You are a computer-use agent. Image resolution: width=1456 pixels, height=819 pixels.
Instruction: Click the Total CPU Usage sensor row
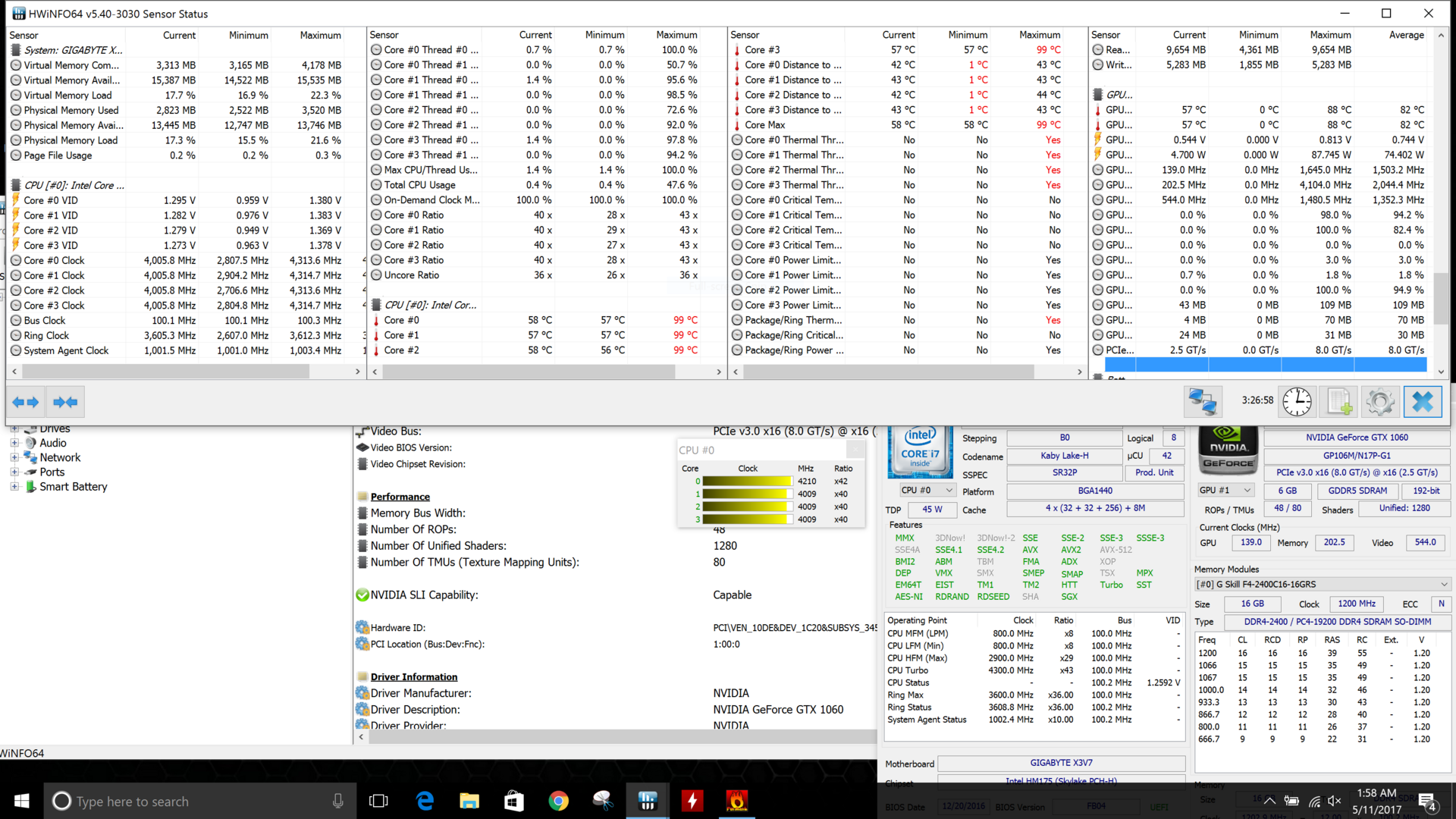click(547, 185)
